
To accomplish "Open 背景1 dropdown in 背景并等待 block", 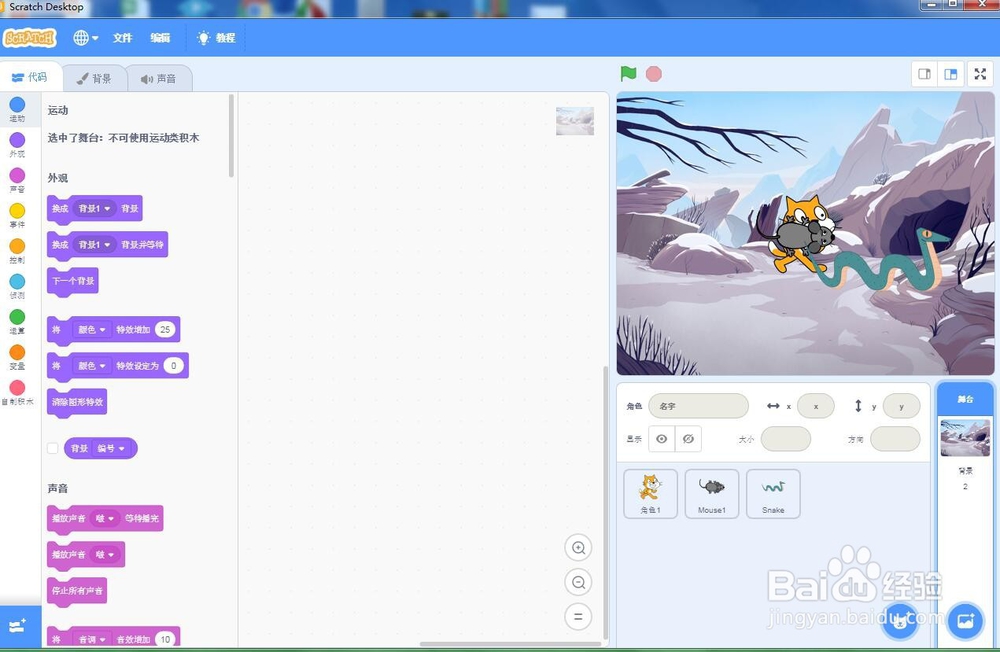I will click(94, 245).
